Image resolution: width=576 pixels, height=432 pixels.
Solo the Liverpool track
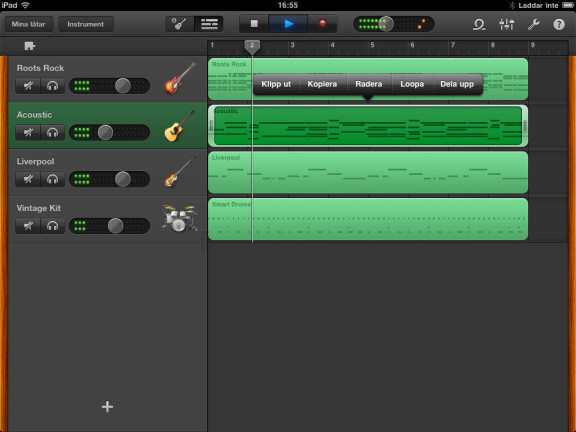(53, 179)
